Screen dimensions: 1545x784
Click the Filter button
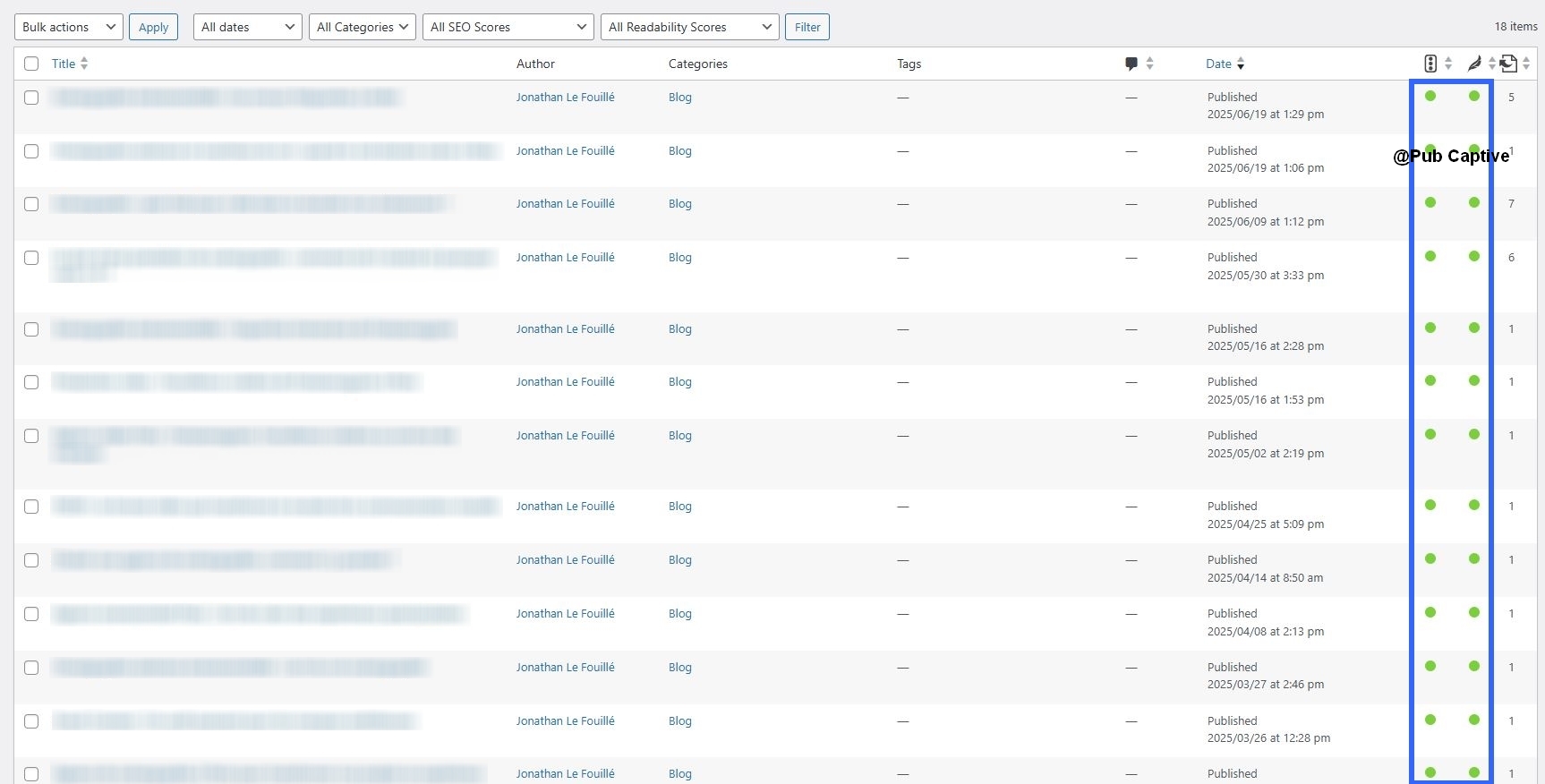click(x=807, y=27)
